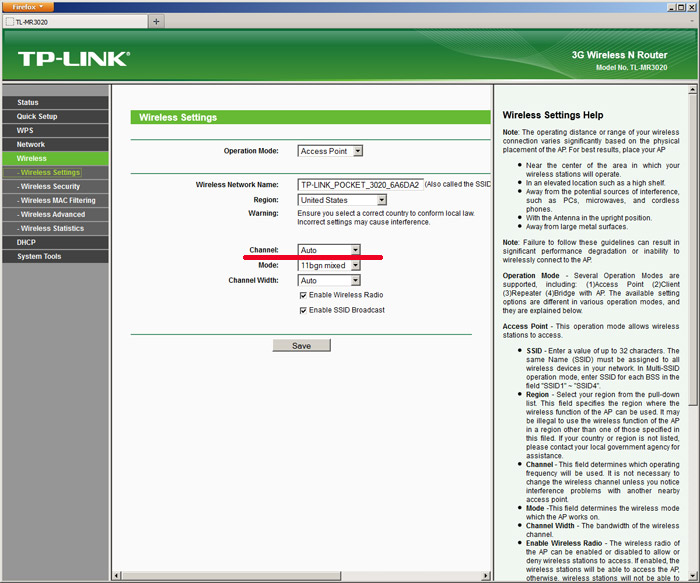Go to the Wireless Statistics submenu
This screenshot has width=700, height=583.
click(55, 228)
